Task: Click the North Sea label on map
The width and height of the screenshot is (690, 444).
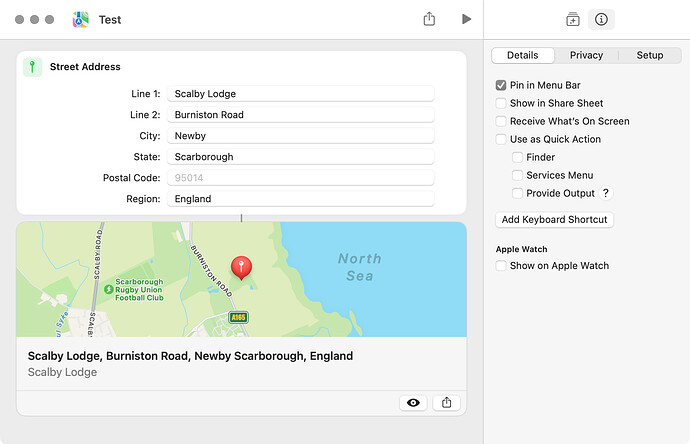Action: (360, 267)
